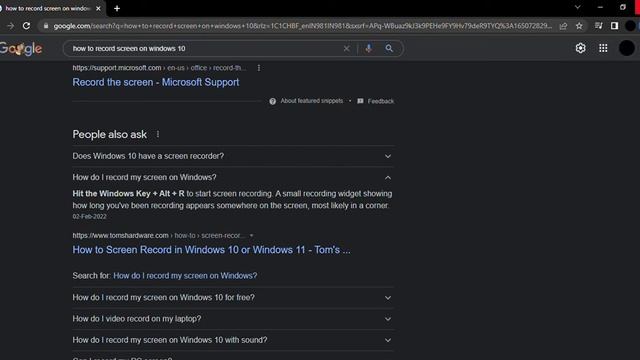Open the Google account avatar
Image resolution: width=640 pixels, height=360 pixels.
[627, 48]
